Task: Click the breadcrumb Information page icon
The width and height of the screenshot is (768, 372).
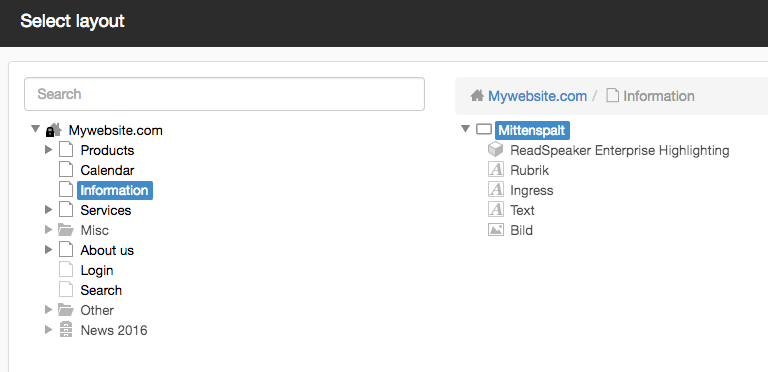Action: (612, 95)
